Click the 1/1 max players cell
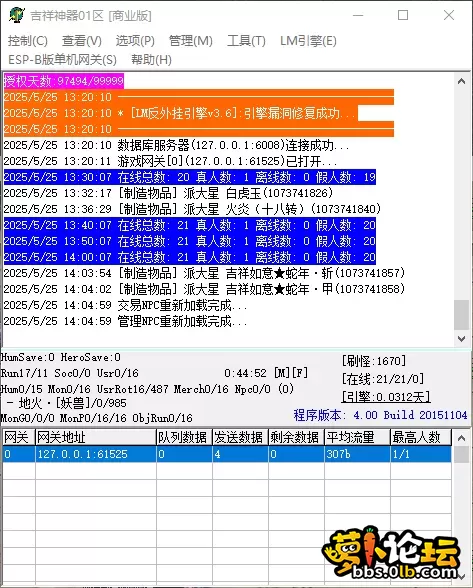Screen dimensions: 473x588 pyautogui.click(x=421, y=454)
